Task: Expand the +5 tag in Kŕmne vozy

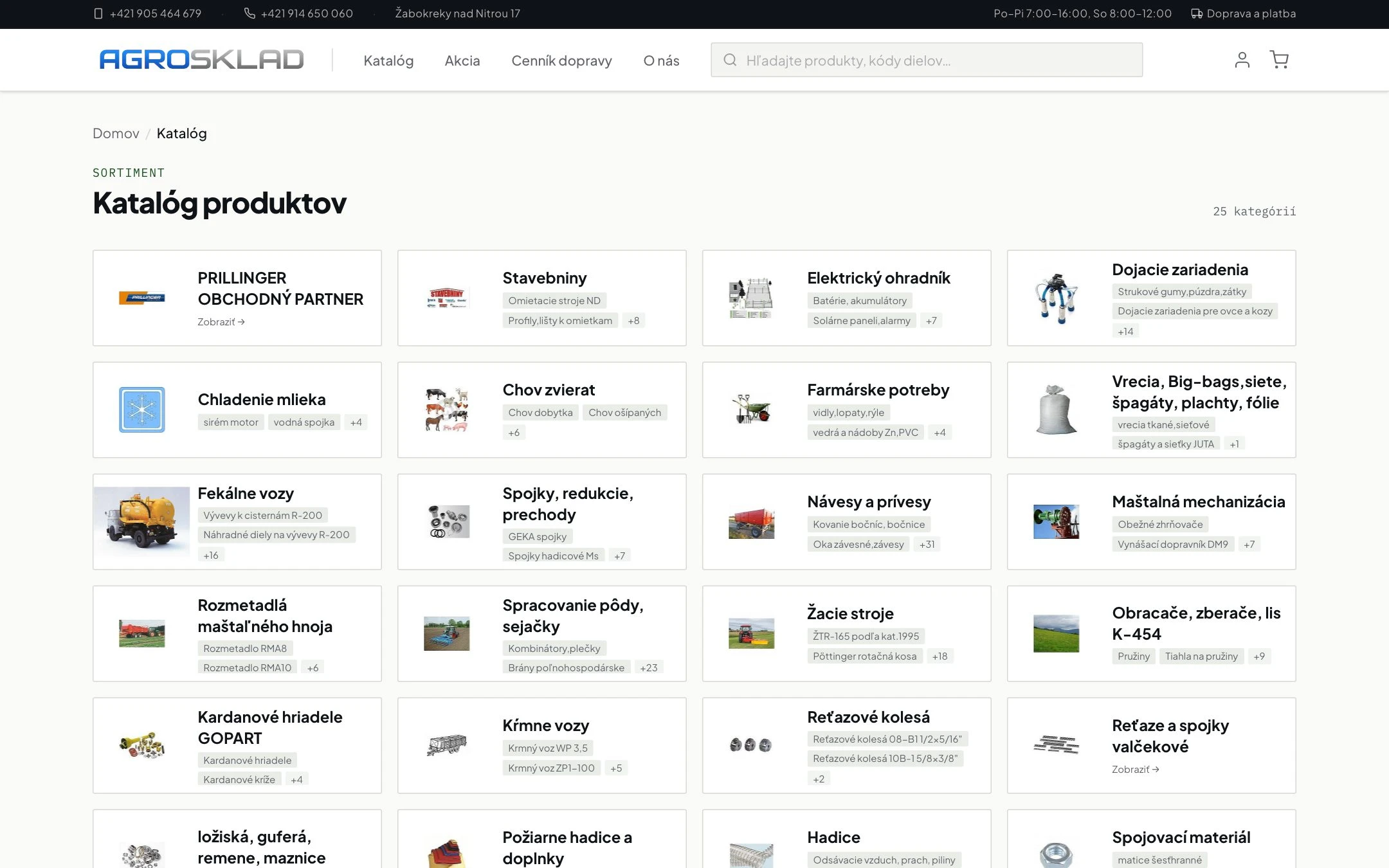Action: click(x=616, y=768)
